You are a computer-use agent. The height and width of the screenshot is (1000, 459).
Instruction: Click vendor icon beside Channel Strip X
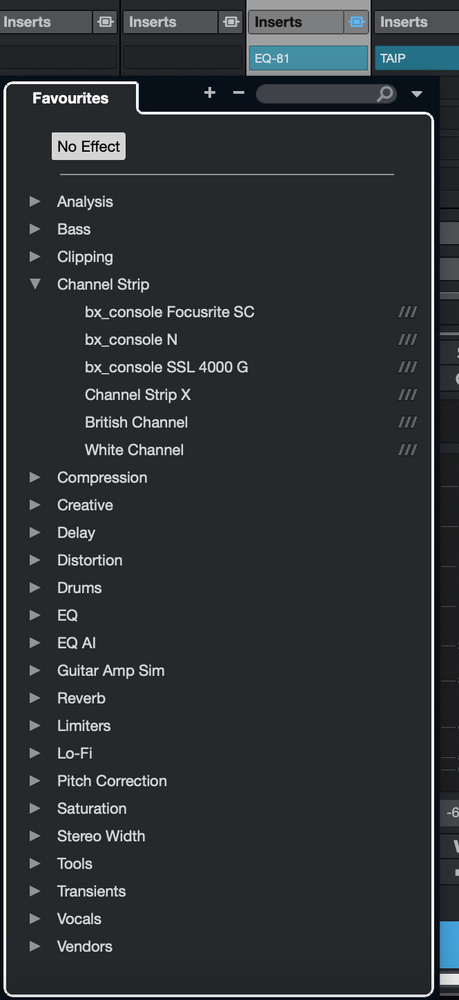tap(407, 395)
